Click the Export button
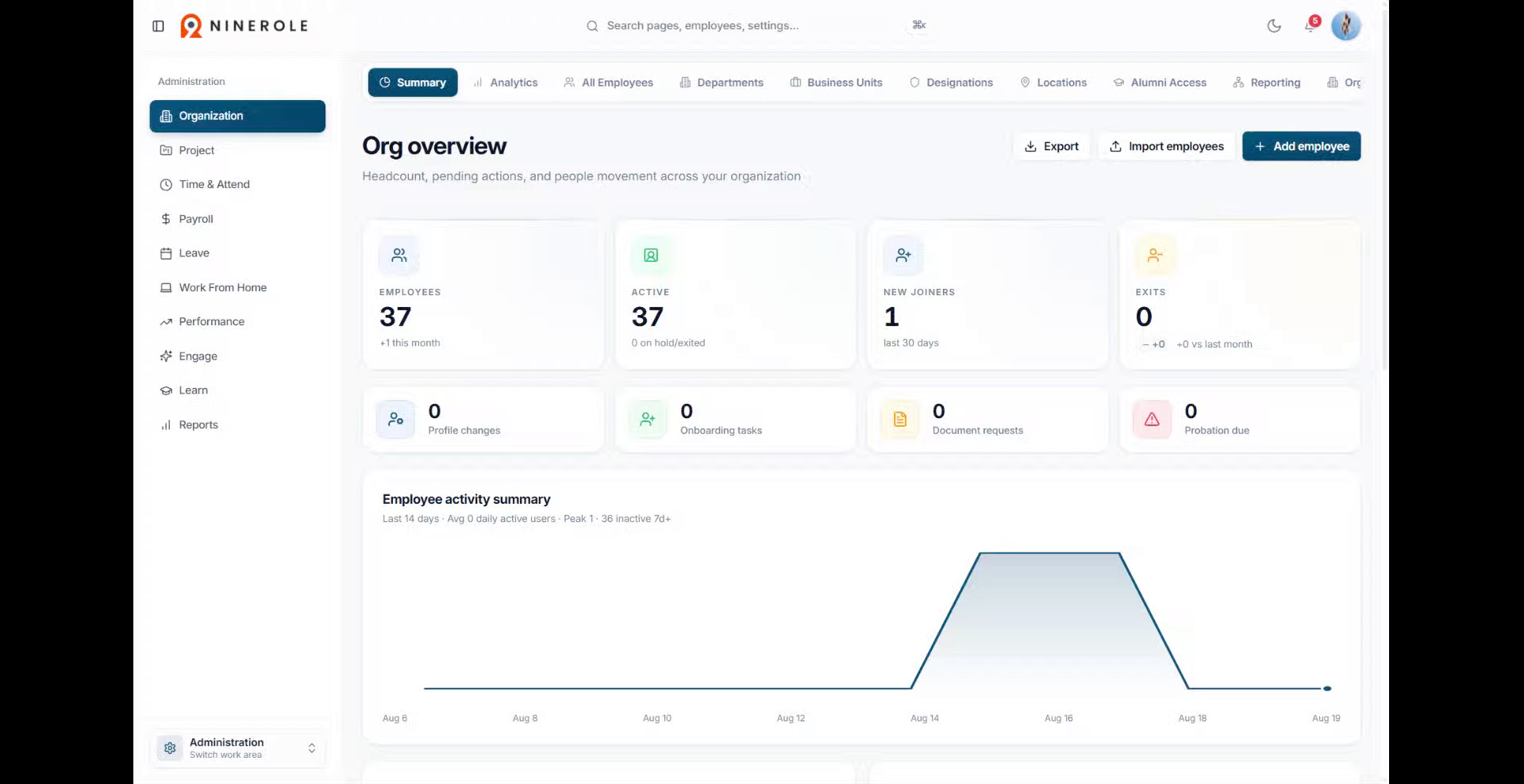The image size is (1524, 784). click(x=1052, y=146)
